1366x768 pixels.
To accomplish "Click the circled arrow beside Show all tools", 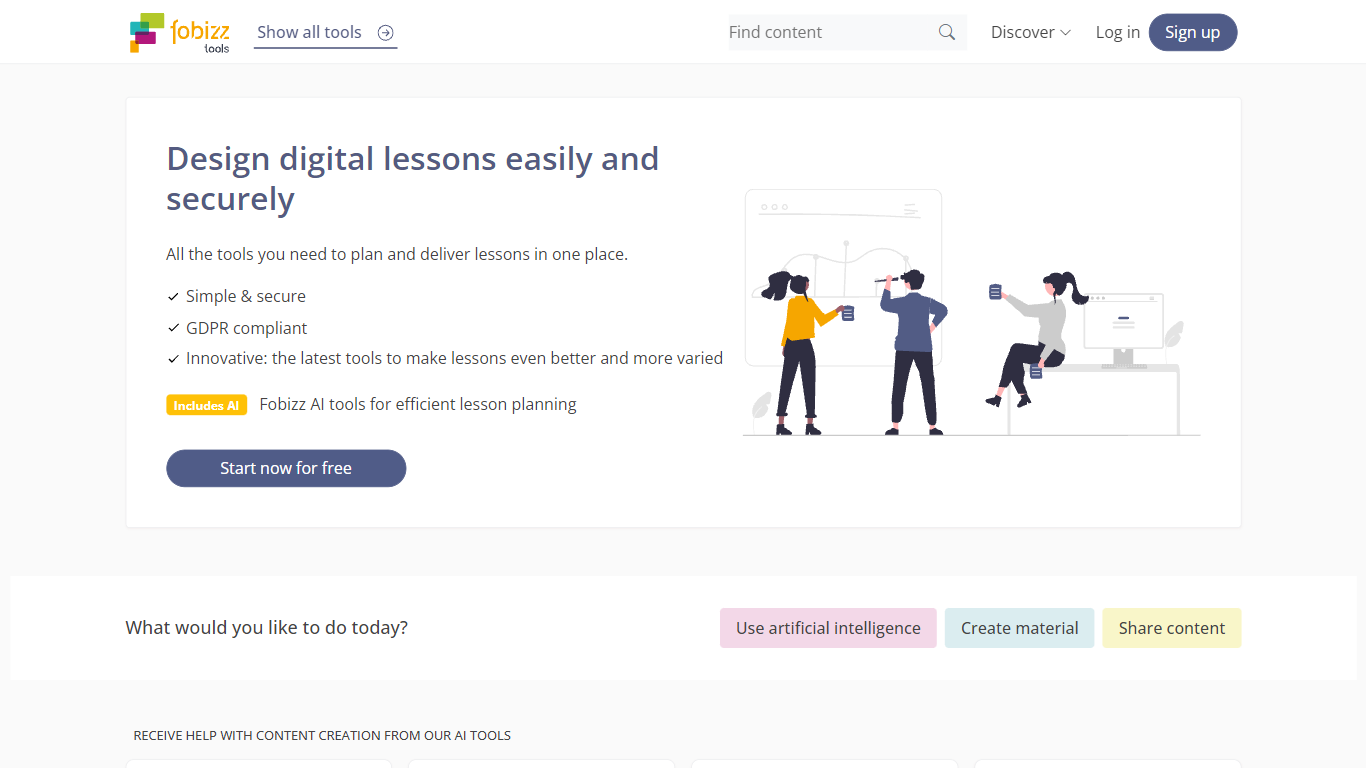I will [385, 33].
